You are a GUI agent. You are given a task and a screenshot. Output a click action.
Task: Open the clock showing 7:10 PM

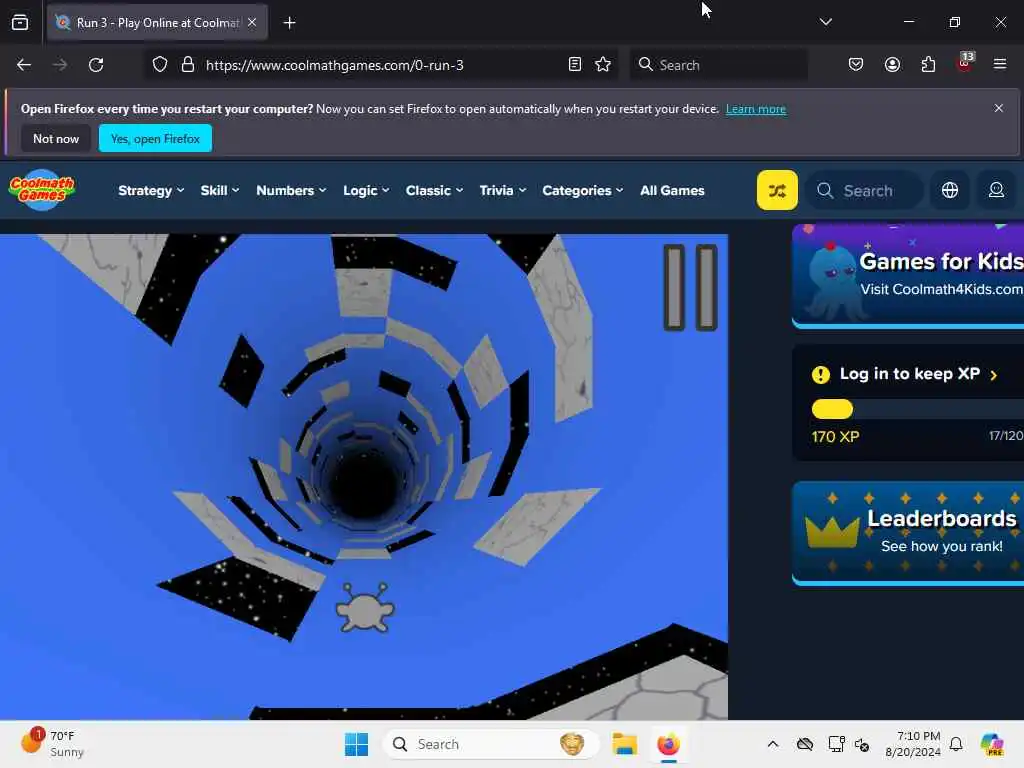point(912,744)
